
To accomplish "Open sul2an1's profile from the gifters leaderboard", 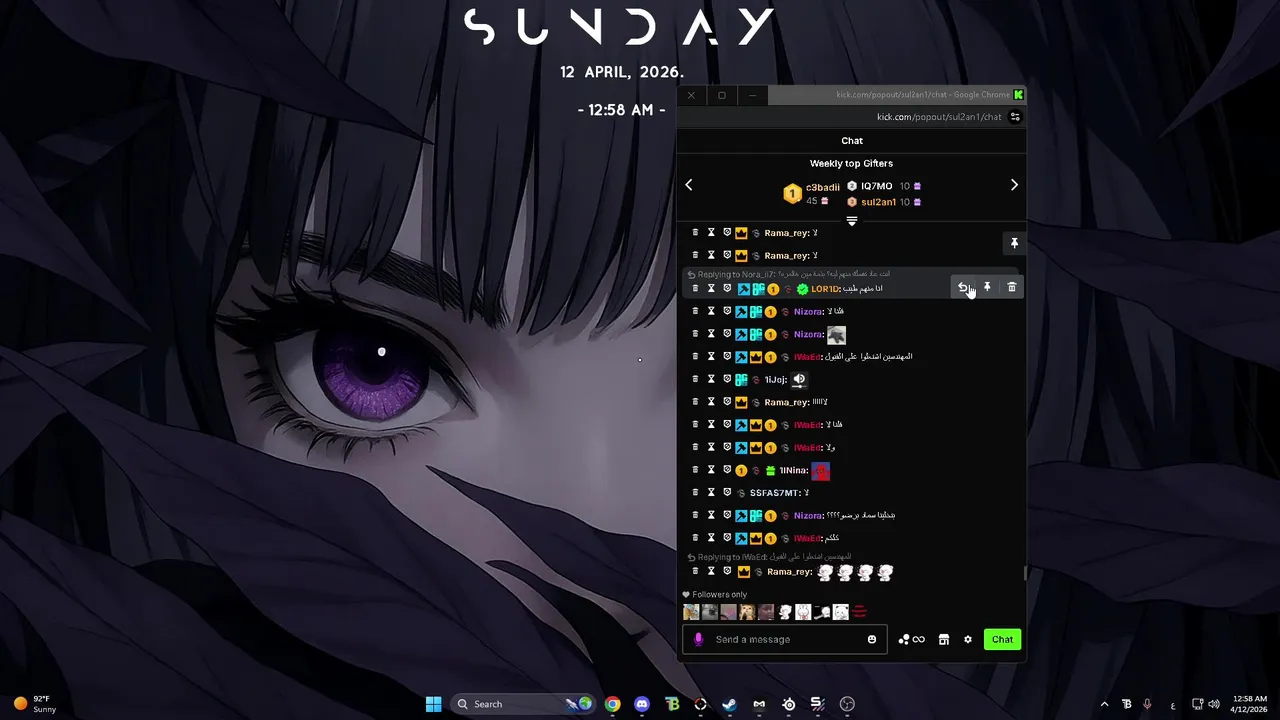I will (878, 202).
